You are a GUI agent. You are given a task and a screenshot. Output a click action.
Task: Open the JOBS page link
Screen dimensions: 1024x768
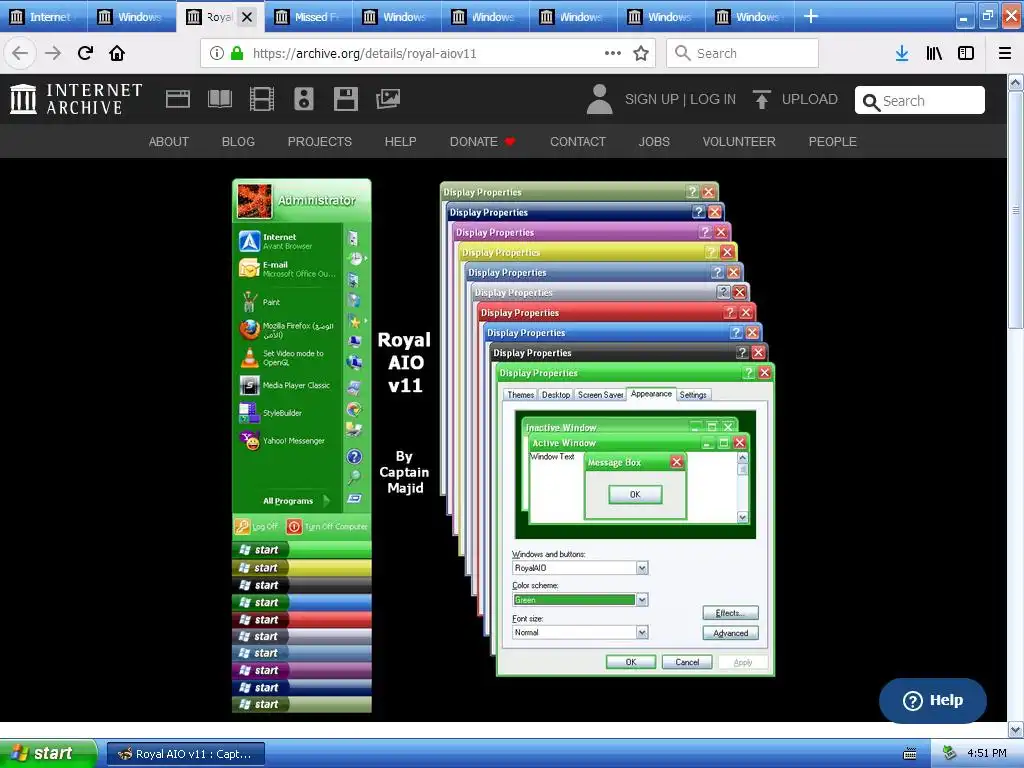(x=654, y=142)
